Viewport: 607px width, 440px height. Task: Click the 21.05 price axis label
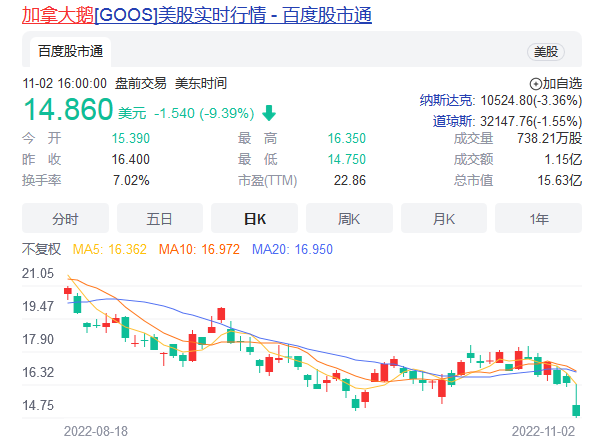38,274
